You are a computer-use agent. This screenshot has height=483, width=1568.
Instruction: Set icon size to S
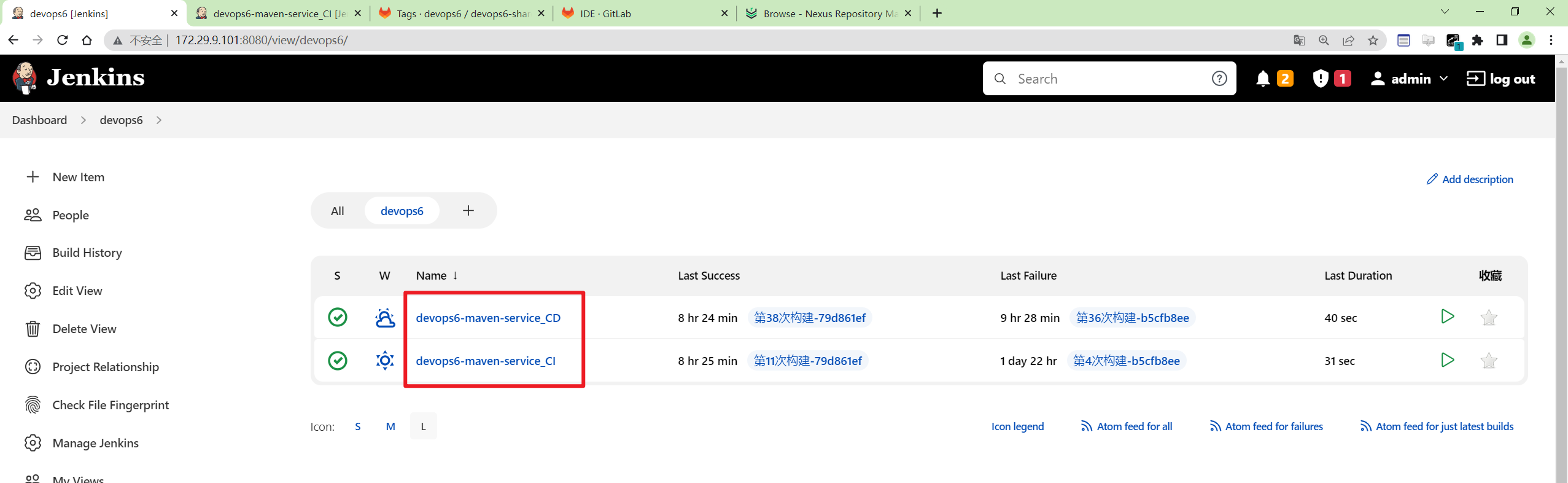point(358,426)
